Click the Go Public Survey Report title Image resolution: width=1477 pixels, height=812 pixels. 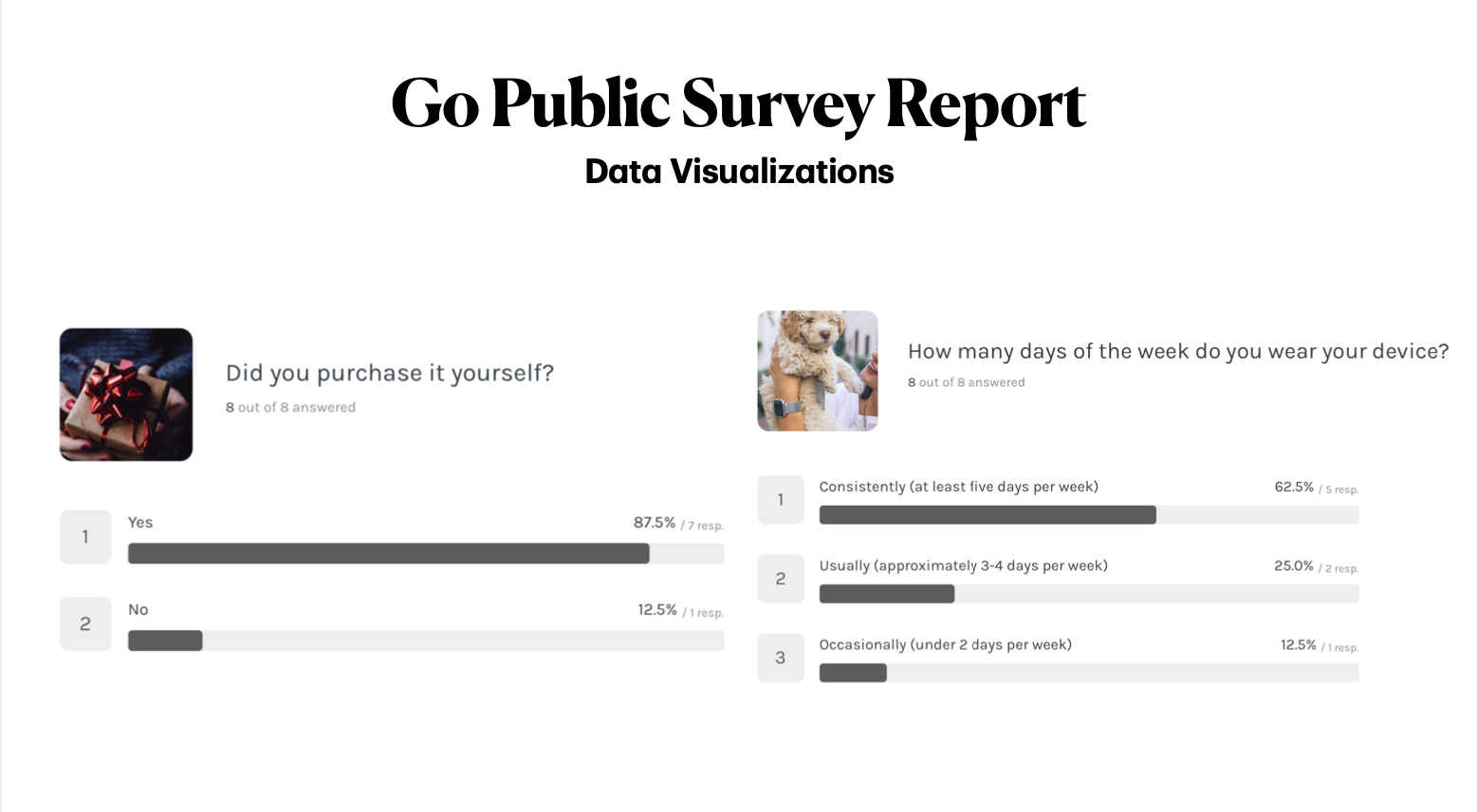tap(738, 103)
